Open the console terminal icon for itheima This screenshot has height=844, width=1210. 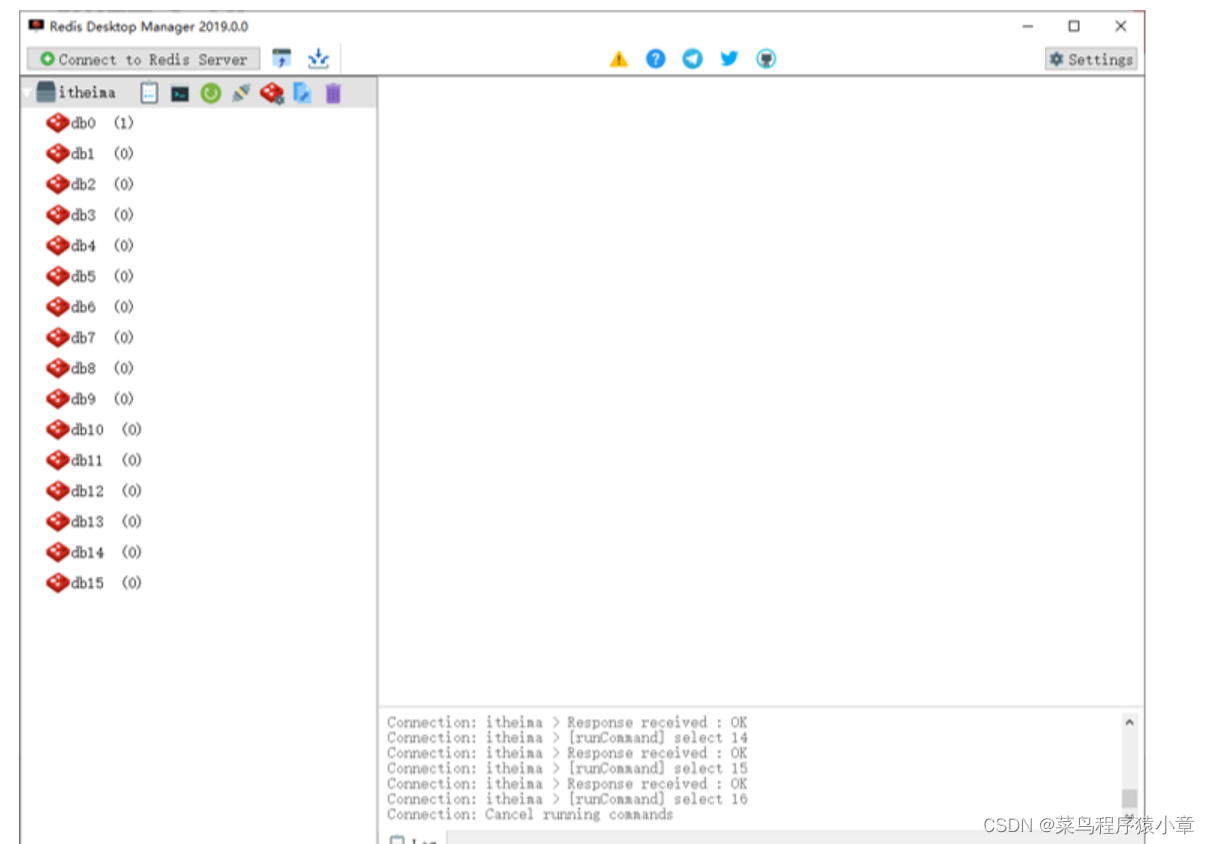pos(180,93)
